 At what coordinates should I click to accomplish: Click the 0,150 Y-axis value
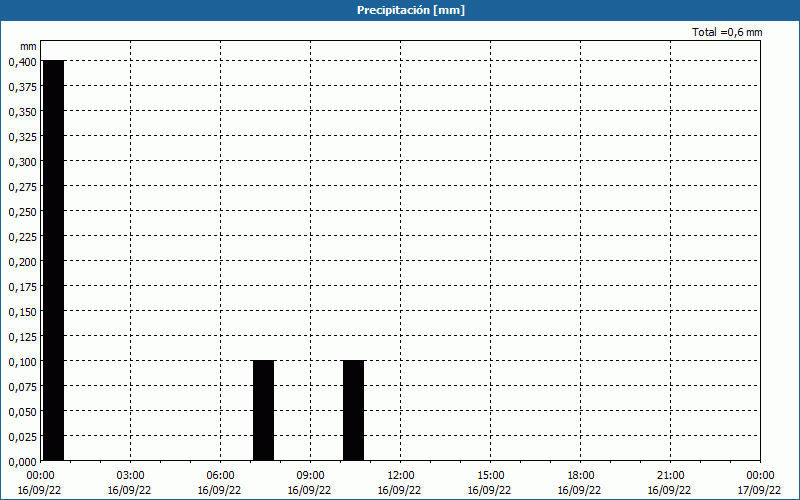click(22, 312)
